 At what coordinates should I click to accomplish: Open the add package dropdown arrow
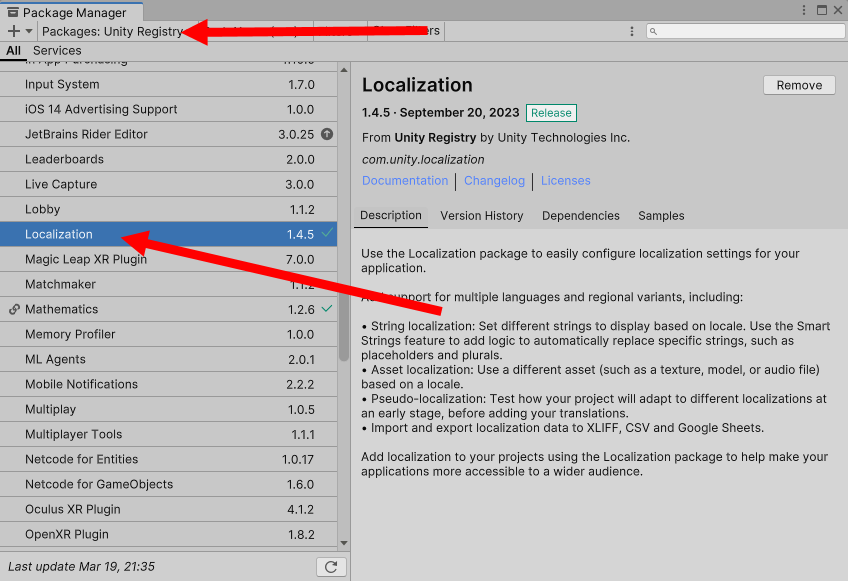pos(29,31)
